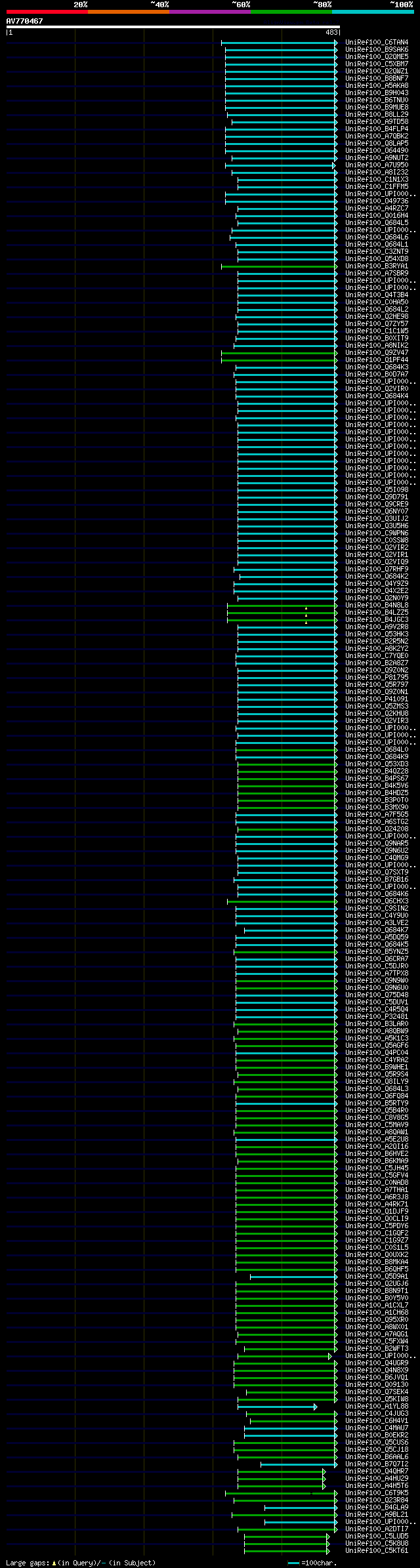This screenshot has height=1568, width=420.
Task: Open hit UniRef100_B5RTY9
Action: [377, 1104]
